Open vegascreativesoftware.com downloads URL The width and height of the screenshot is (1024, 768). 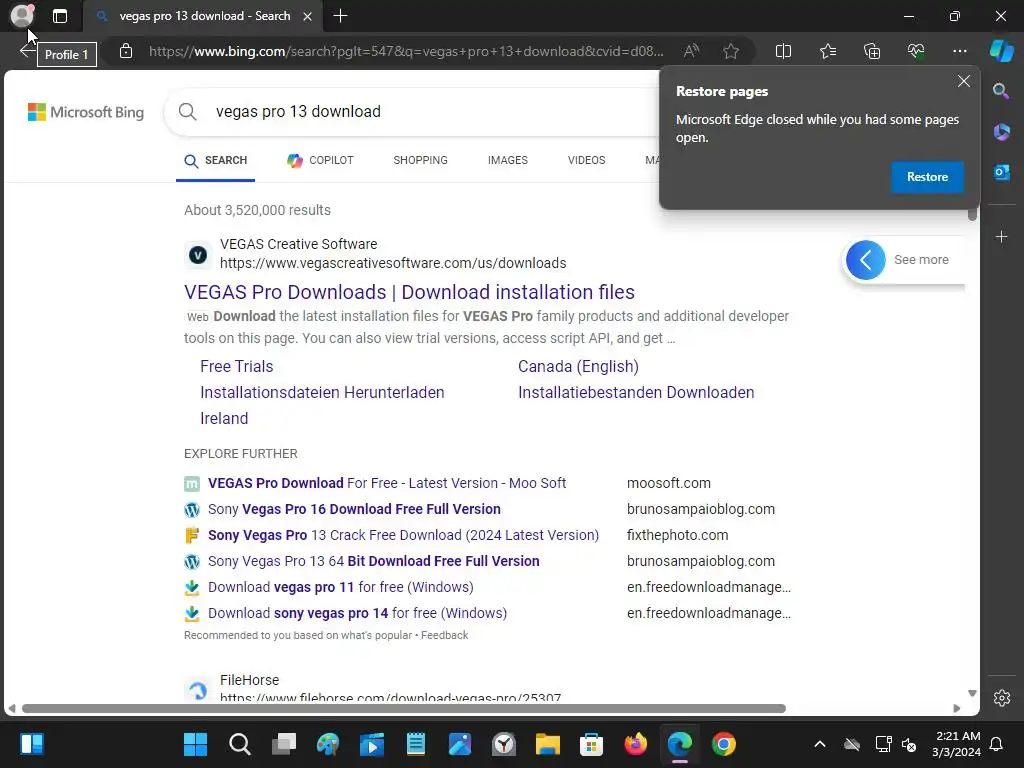click(393, 263)
